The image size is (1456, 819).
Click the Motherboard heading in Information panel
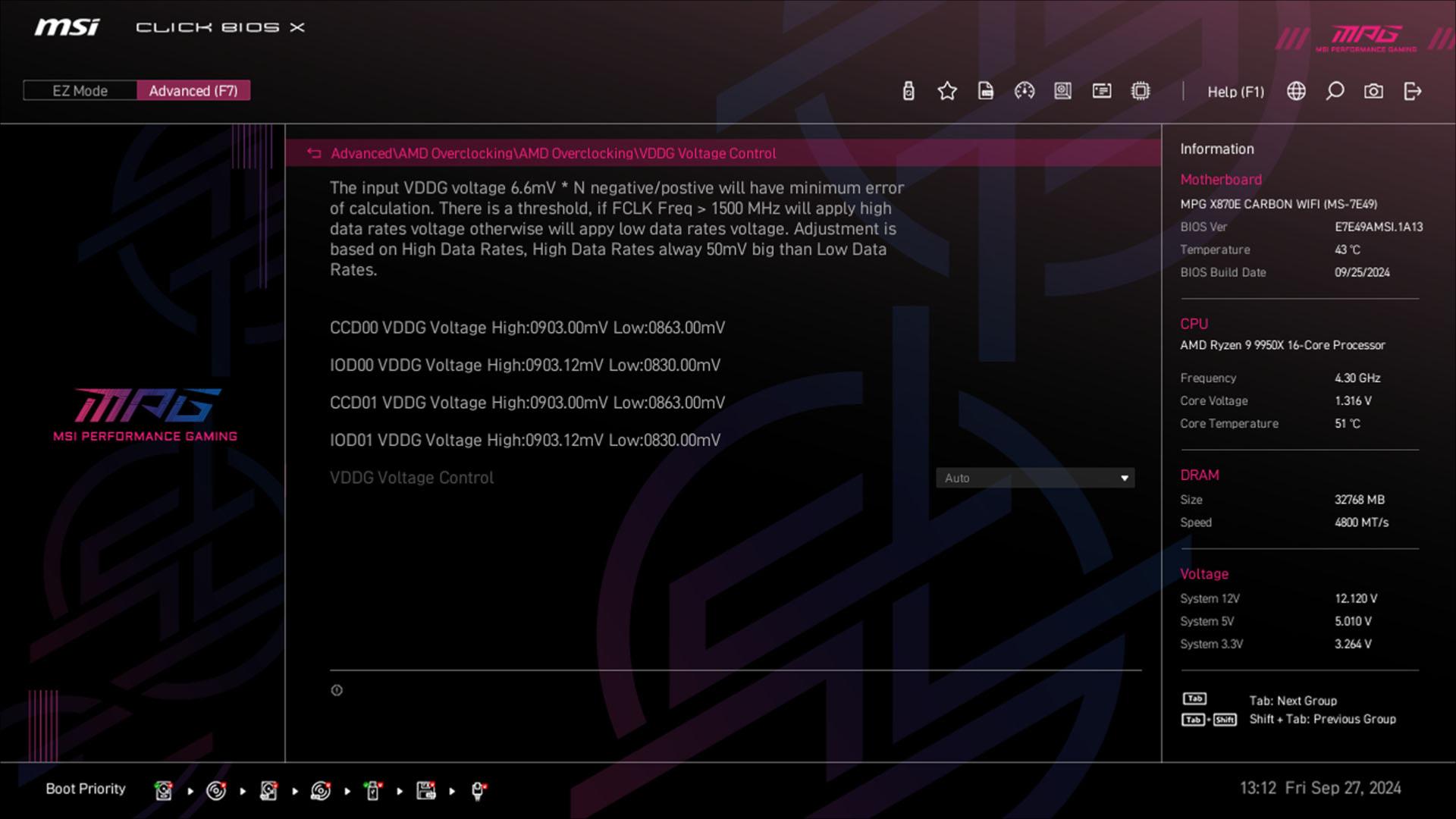coord(1221,180)
